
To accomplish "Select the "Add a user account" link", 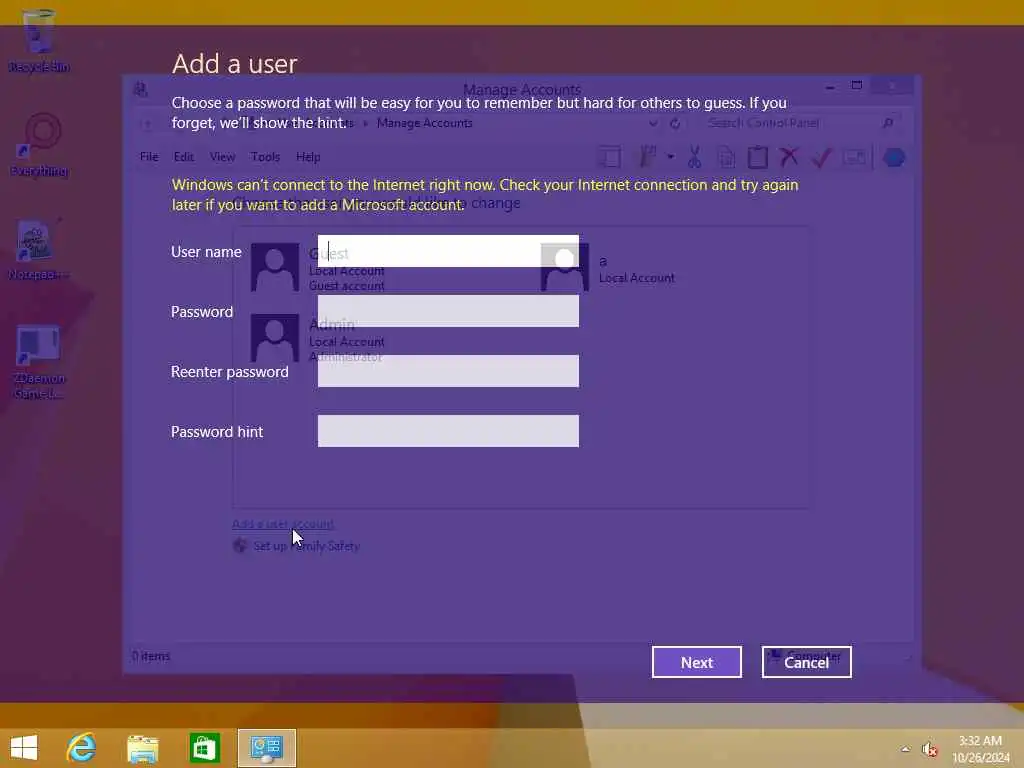I will click(x=283, y=524).
